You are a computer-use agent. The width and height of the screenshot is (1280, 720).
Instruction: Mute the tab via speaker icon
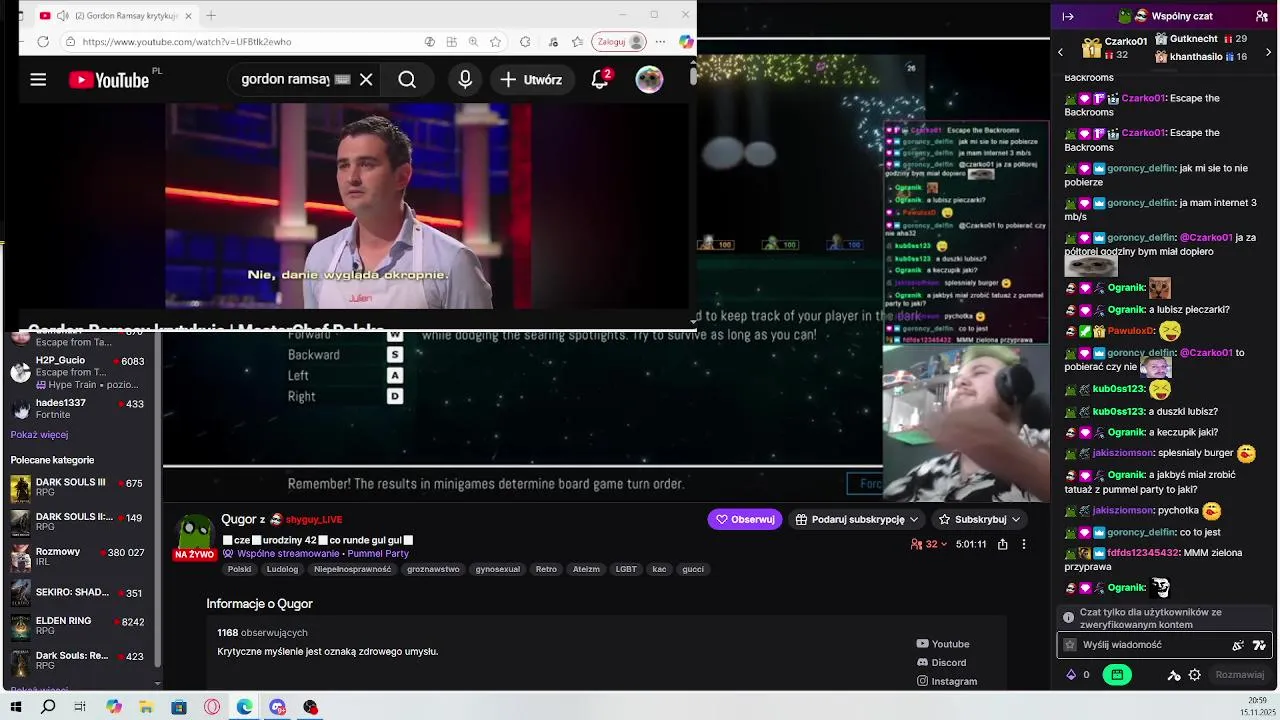63,16
